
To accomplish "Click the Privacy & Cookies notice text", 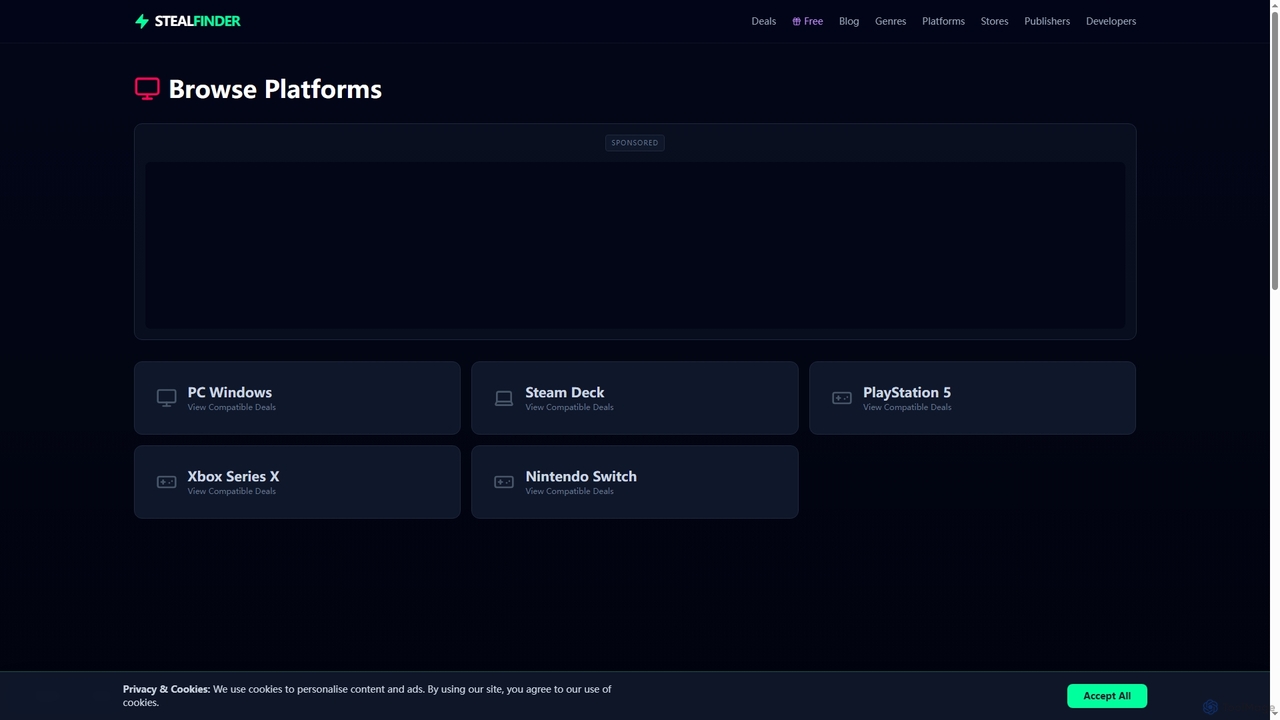I will click(x=367, y=695).
